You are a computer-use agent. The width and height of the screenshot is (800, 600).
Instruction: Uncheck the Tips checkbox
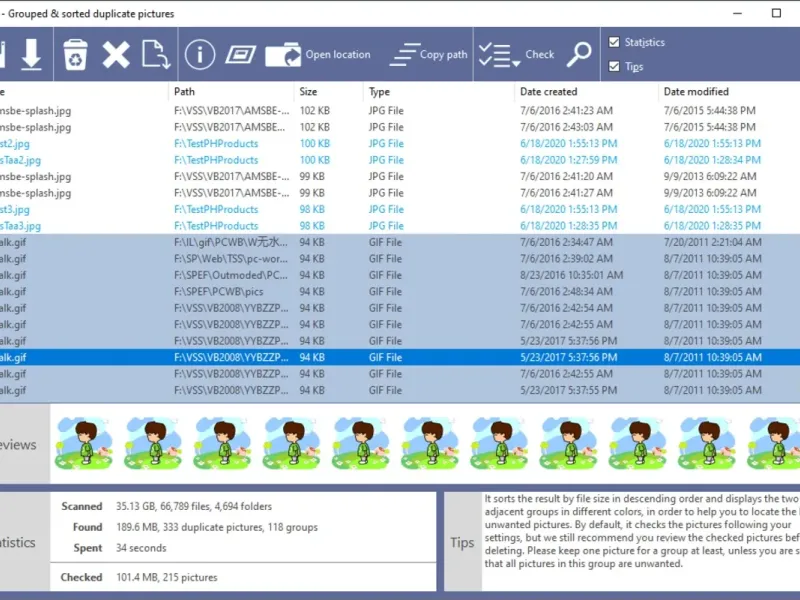(614, 66)
